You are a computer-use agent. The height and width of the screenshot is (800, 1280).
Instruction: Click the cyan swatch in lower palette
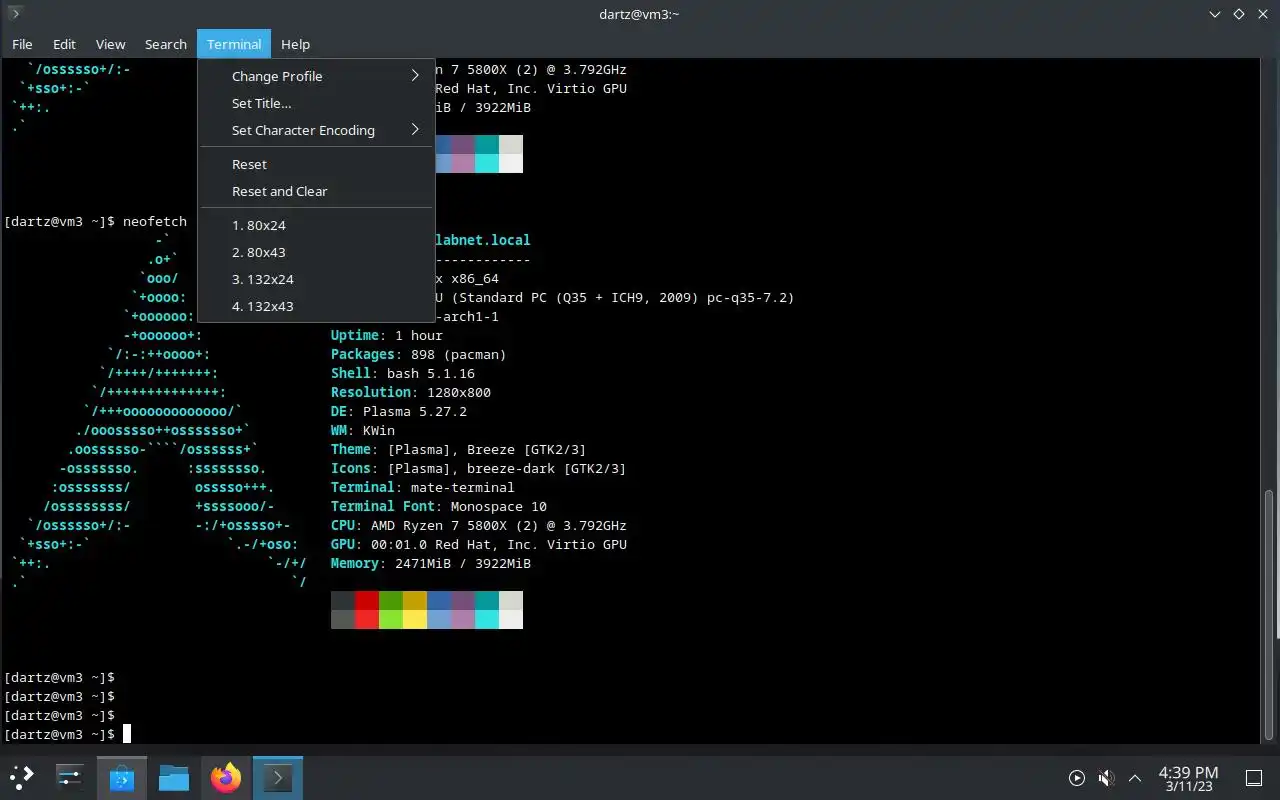click(486, 610)
